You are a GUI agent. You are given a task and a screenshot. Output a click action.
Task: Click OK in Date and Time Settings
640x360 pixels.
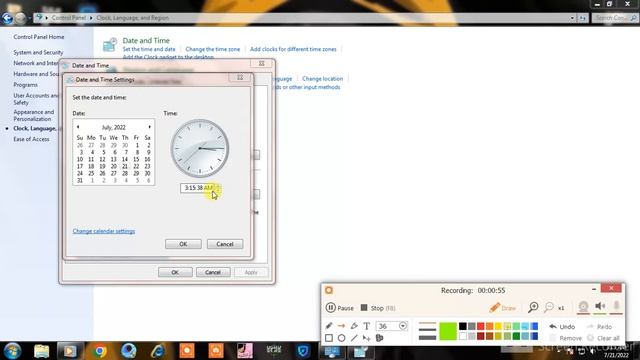tap(183, 244)
